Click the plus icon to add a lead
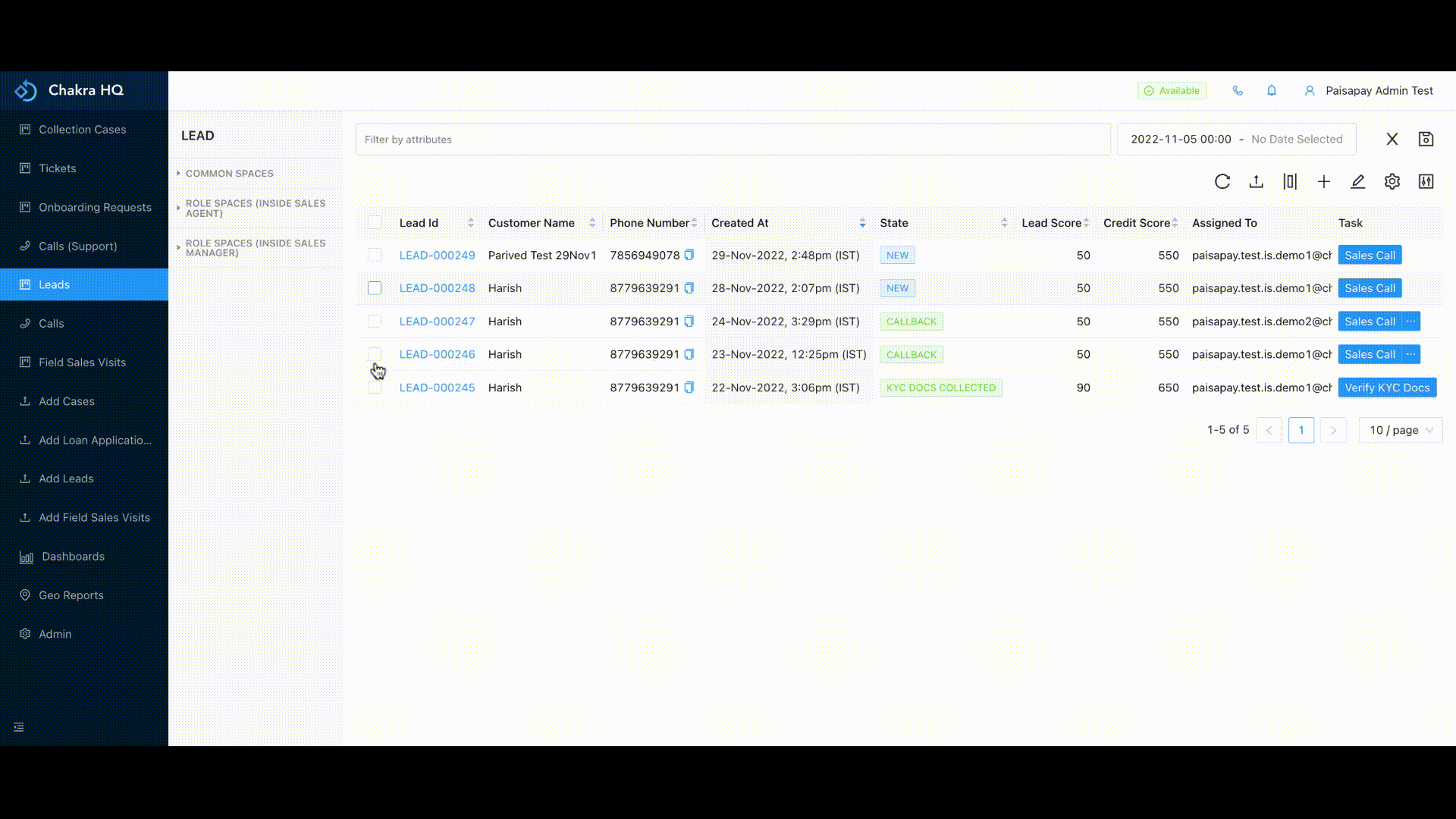The height and width of the screenshot is (819, 1456). point(1324,182)
